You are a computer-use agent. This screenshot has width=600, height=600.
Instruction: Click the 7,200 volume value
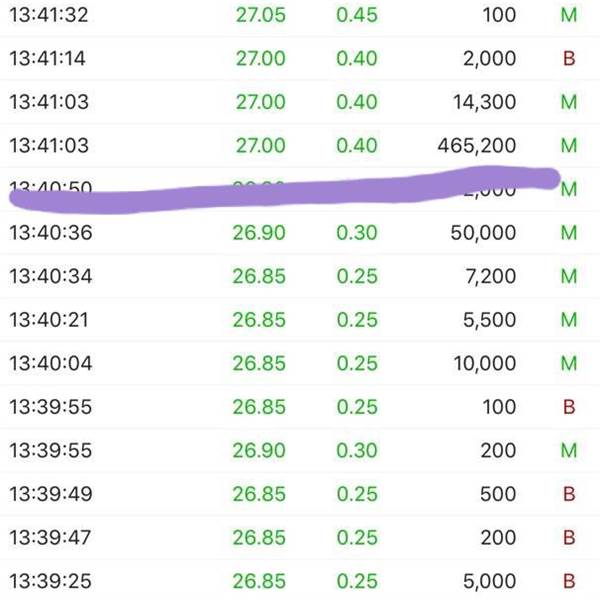[491, 276]
